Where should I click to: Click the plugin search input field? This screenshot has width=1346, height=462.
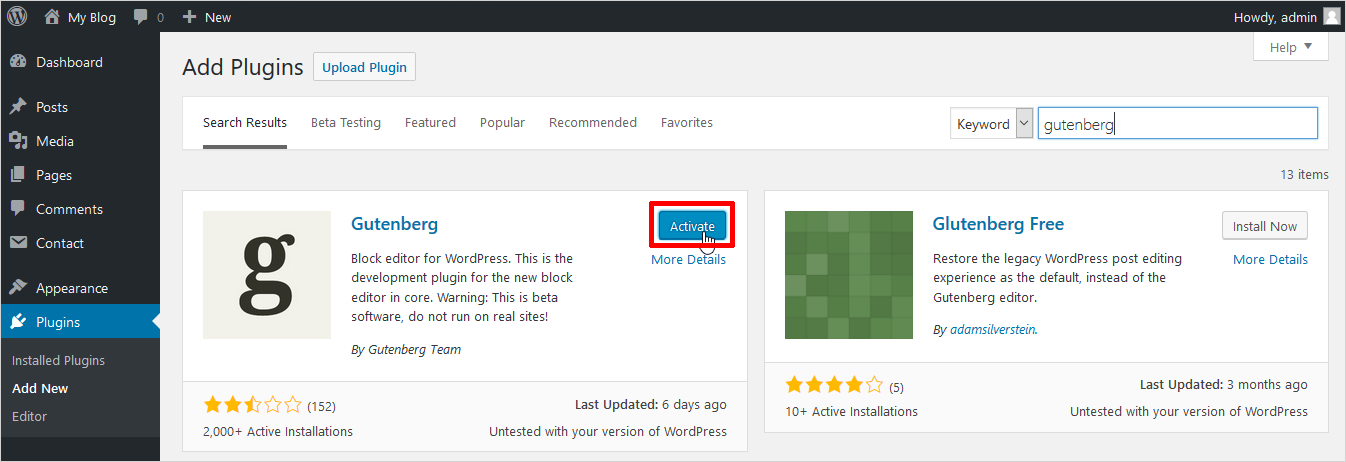[1177, 124]
